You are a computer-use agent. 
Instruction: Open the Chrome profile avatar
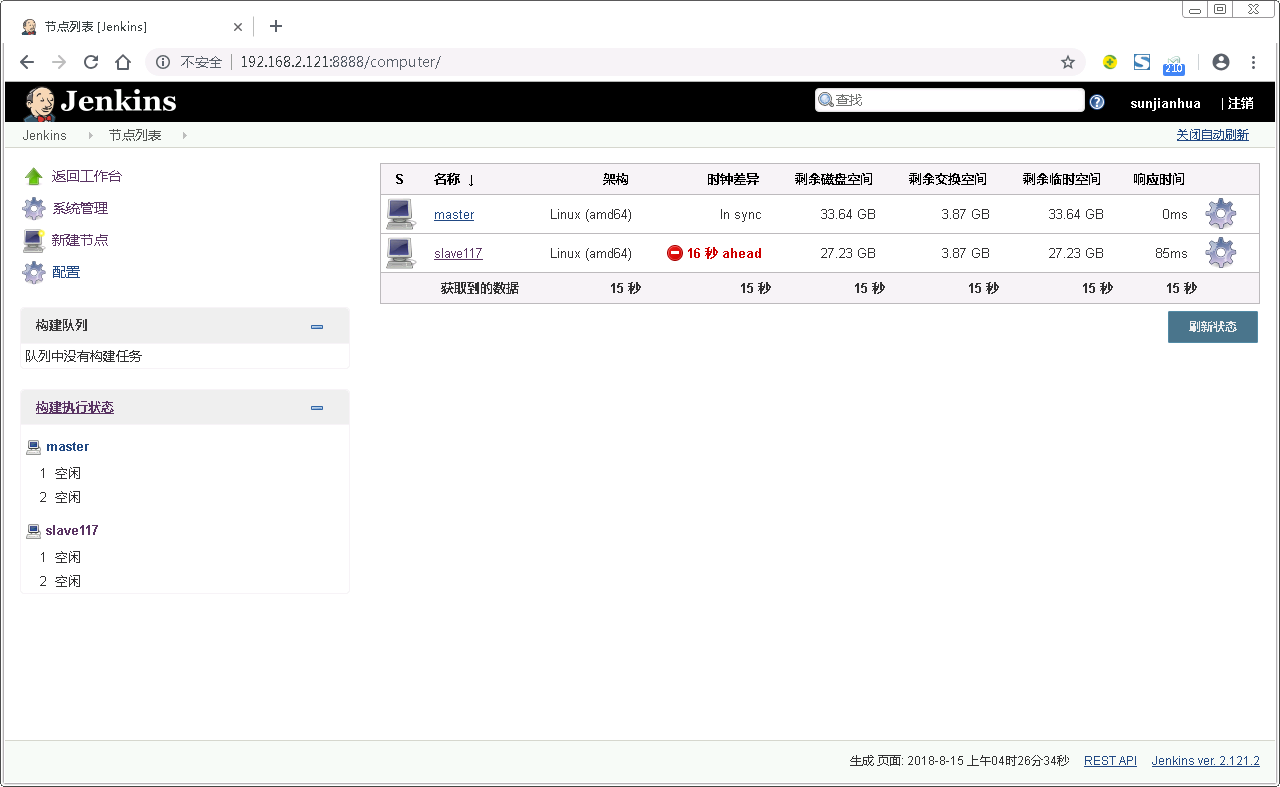tap(1220, 62)
